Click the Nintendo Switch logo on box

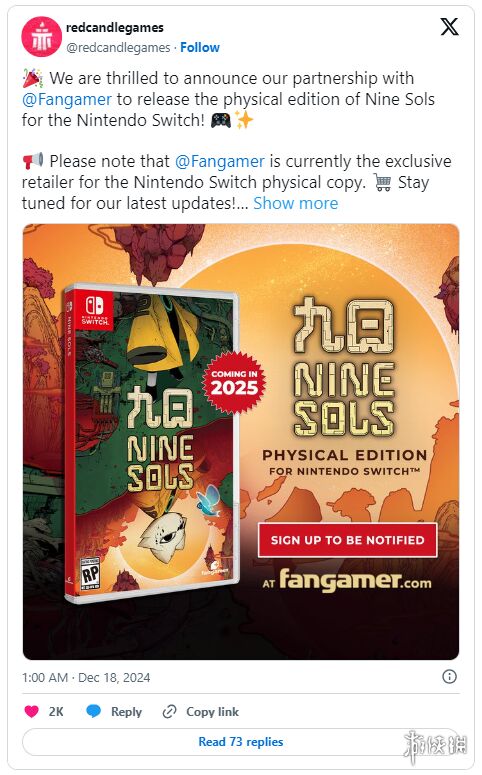point(95,310)
